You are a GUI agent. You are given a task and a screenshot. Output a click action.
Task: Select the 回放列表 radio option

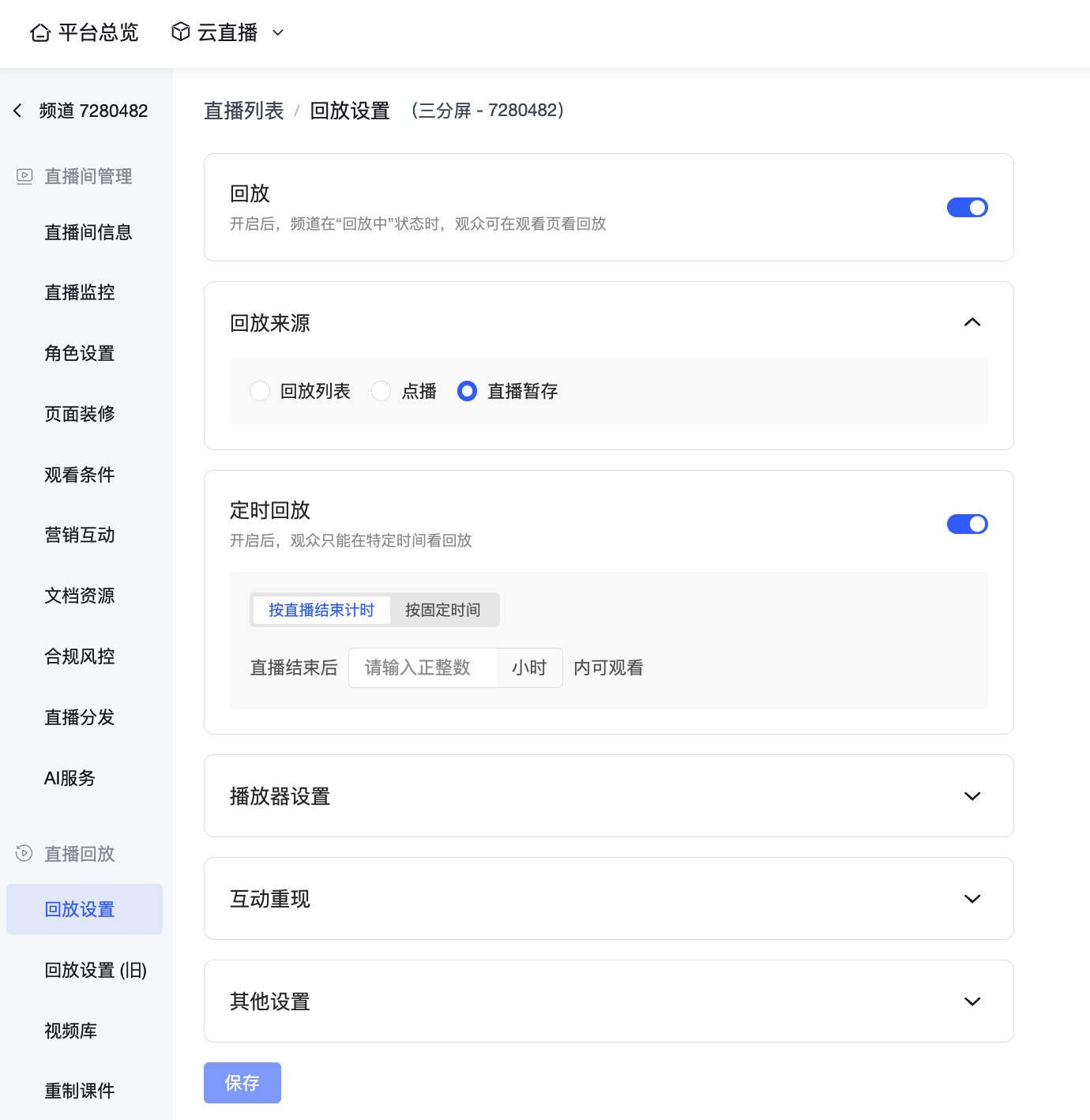click(260, 391)
